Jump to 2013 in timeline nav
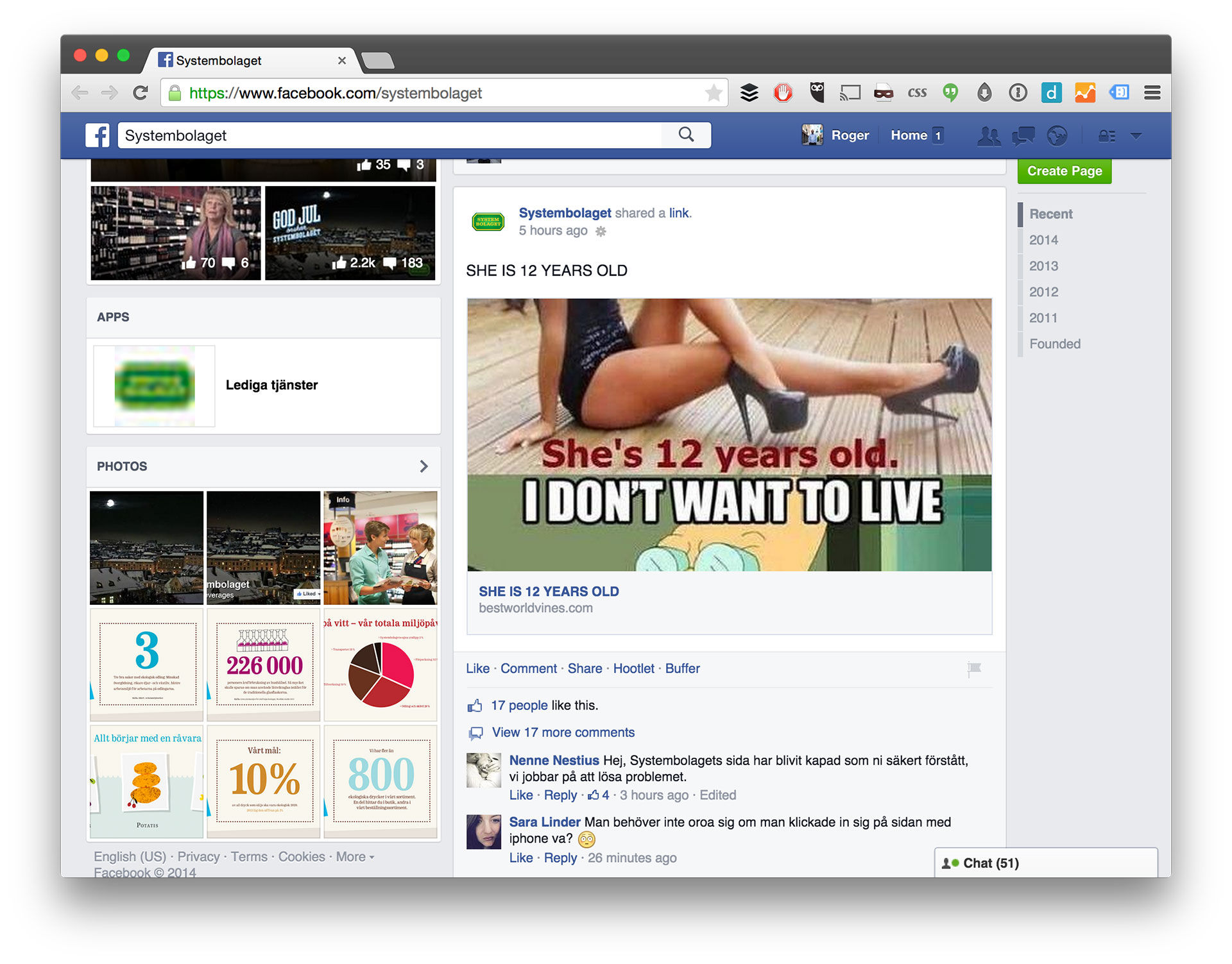This screenshot has height=964, width=1232. (x=1043, y=266)
